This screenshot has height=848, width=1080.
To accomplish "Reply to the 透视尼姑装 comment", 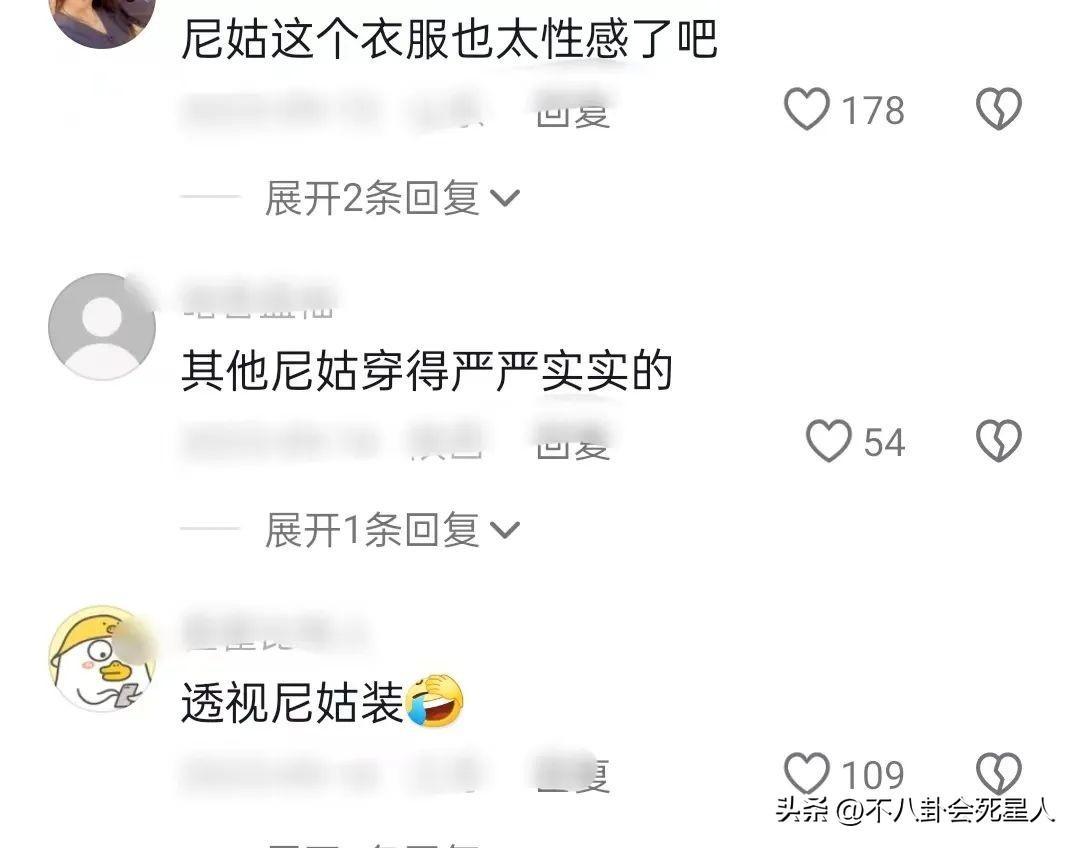I will pyautogui.click(x=573, y=776).
